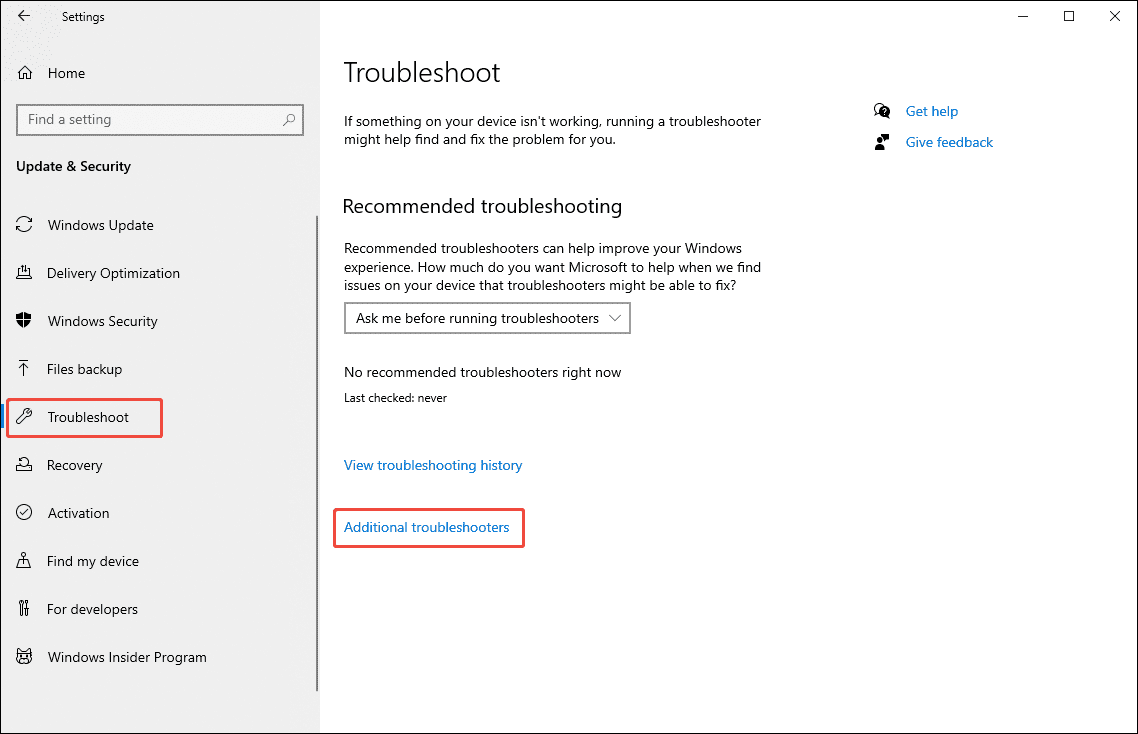Click the Update & Security heading
The width and height of the screenshot is (1138, 734).
[73, 166]
